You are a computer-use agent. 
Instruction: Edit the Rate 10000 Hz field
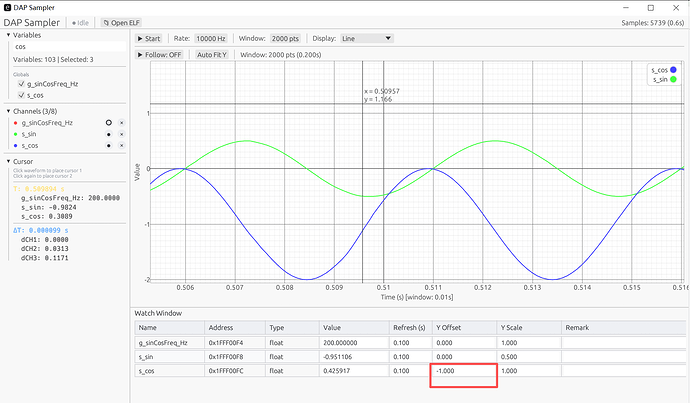pyautogui.click(x=211, y=39)
